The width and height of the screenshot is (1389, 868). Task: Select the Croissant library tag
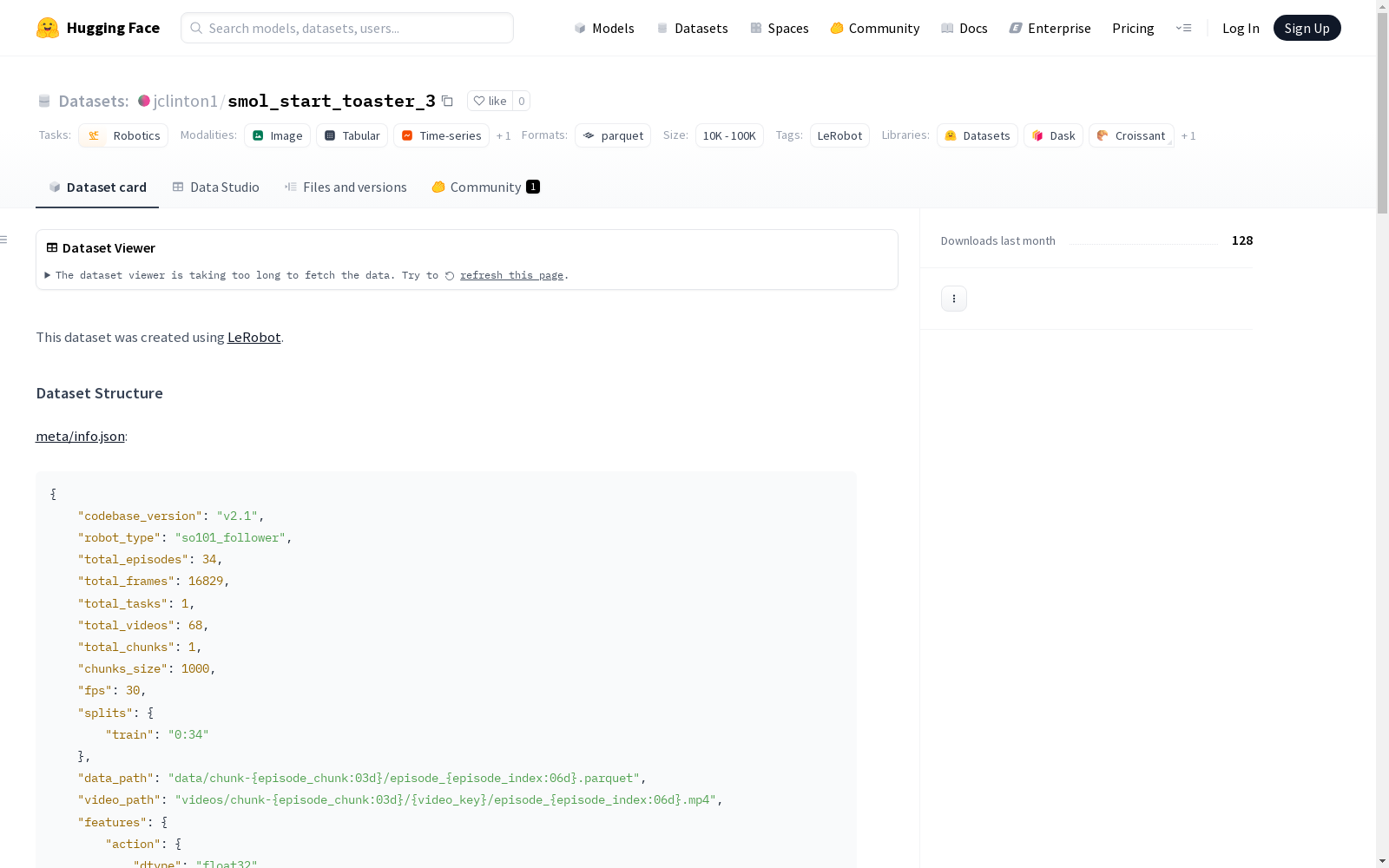pyautogui.click(x=1131, y=135)
